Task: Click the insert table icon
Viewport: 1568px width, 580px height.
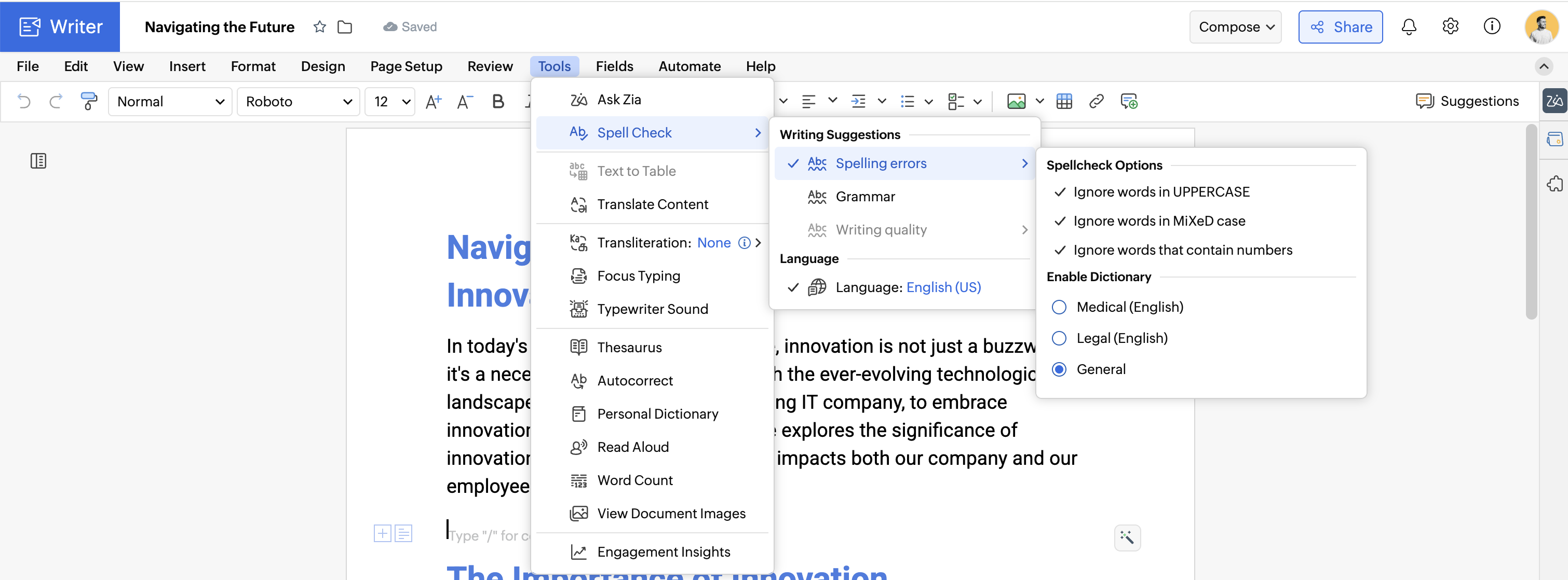Action: click(x=1064, y=101)
